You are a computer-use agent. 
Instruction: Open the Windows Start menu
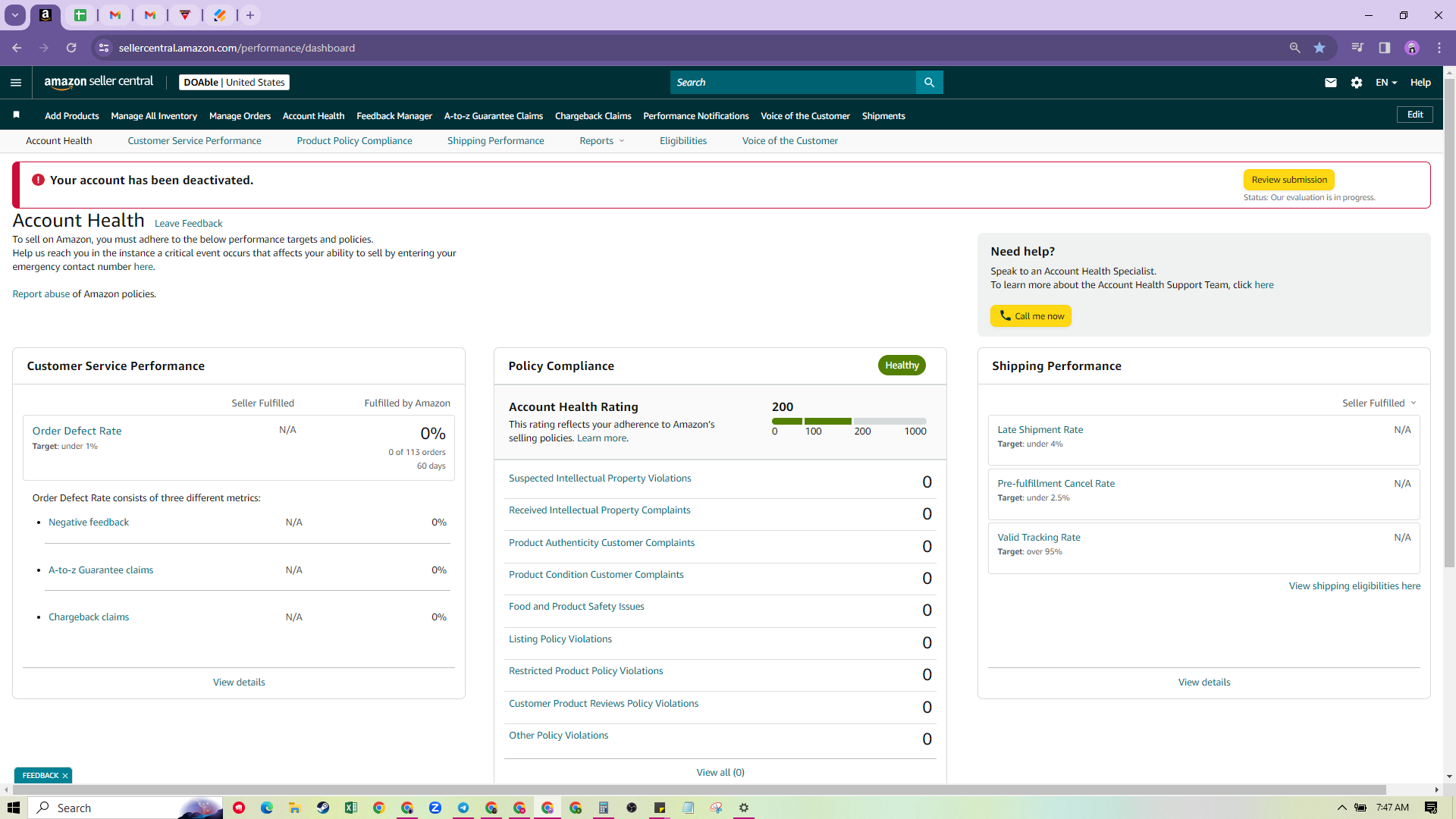[x=14, y=808]
